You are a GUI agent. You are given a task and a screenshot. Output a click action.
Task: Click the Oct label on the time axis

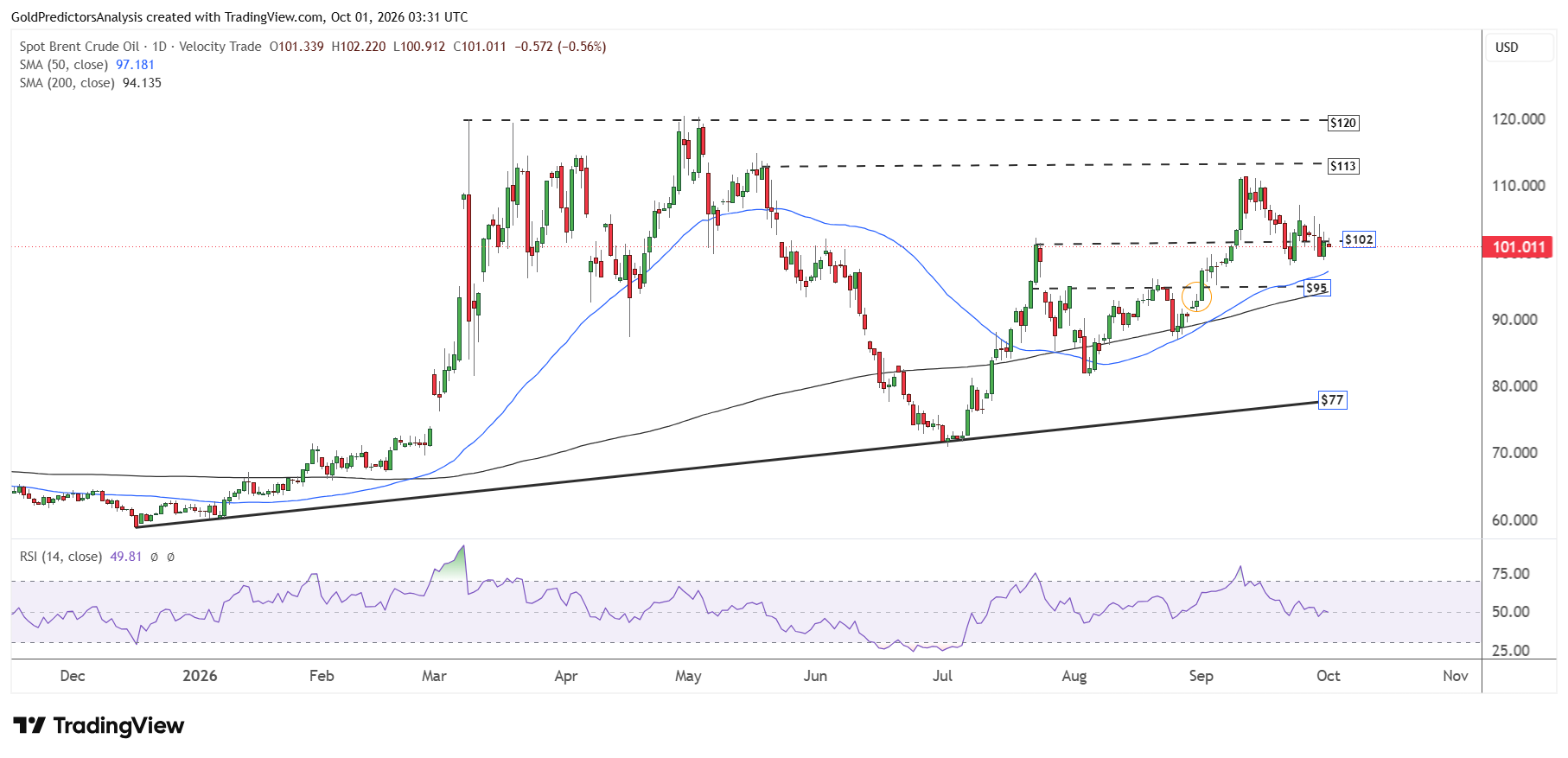(1329, 676)
